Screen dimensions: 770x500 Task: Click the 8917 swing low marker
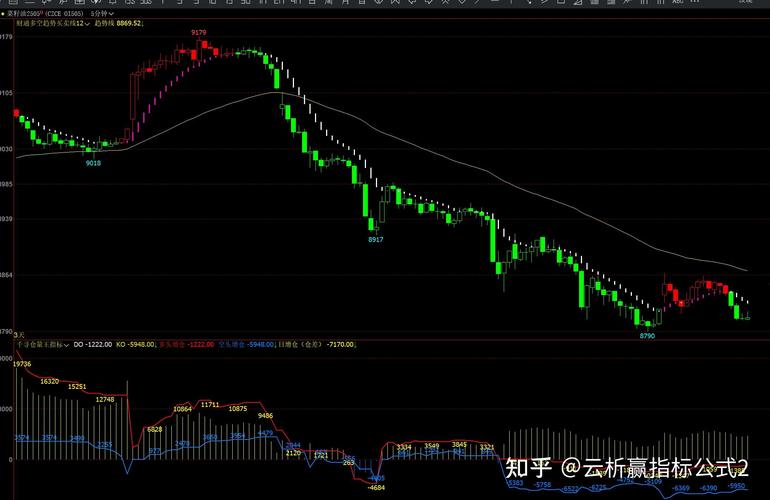376,240
